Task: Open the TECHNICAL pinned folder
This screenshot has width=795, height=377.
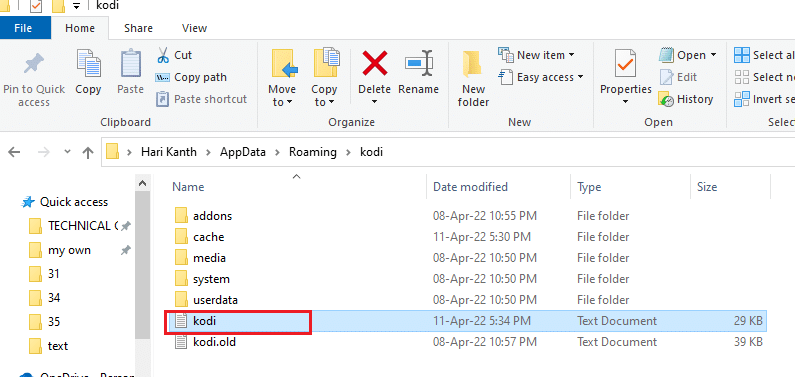Action: coord(80,226)
